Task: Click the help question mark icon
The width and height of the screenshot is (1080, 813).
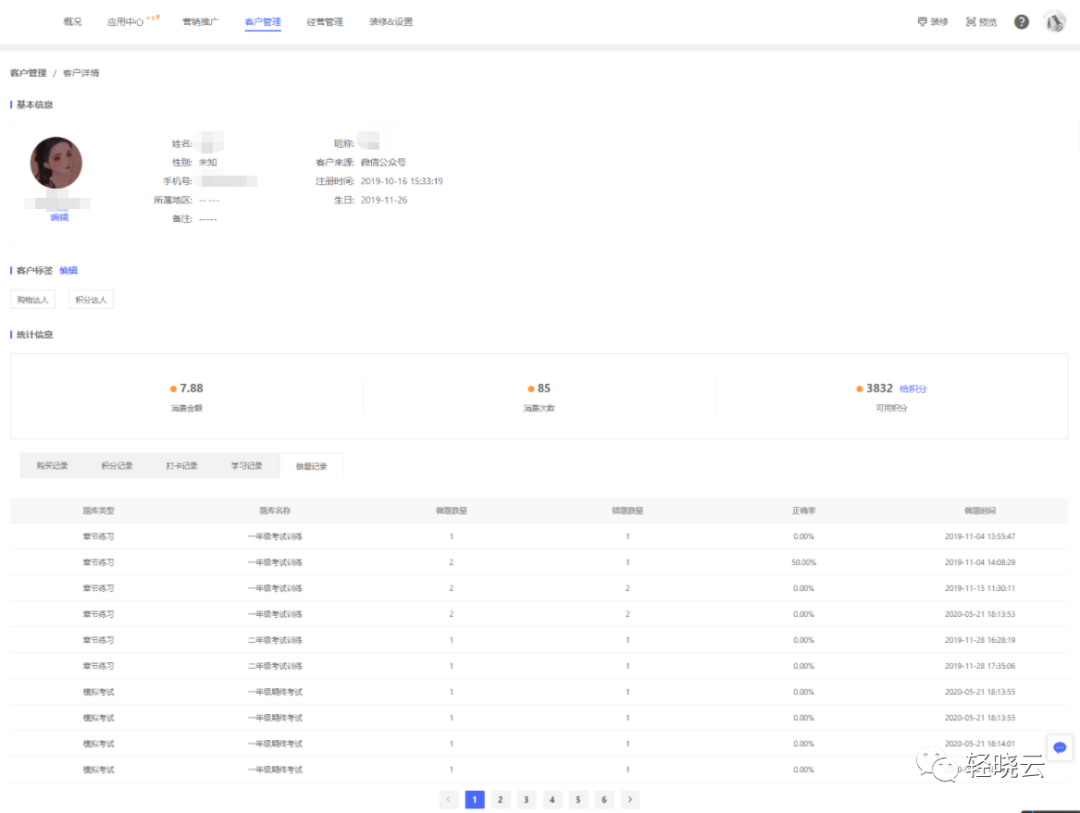Action: point(1021,22)
